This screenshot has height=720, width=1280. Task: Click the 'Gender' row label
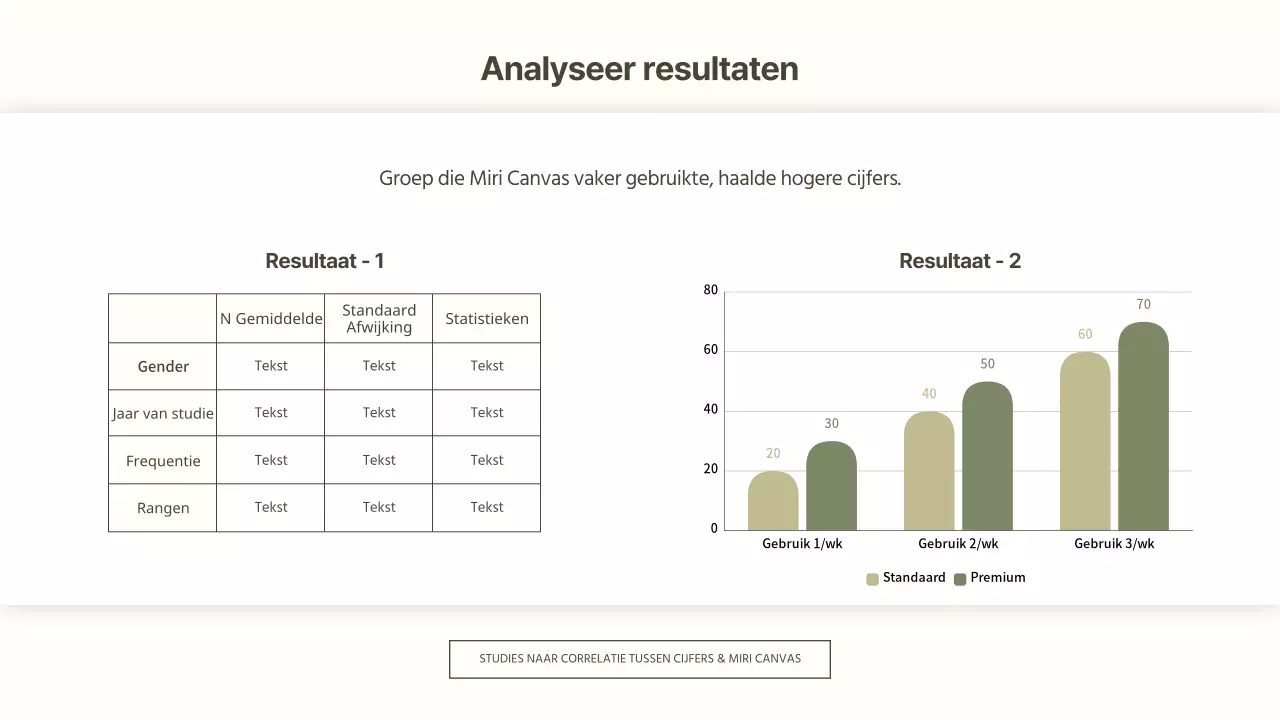click(163, 367)
